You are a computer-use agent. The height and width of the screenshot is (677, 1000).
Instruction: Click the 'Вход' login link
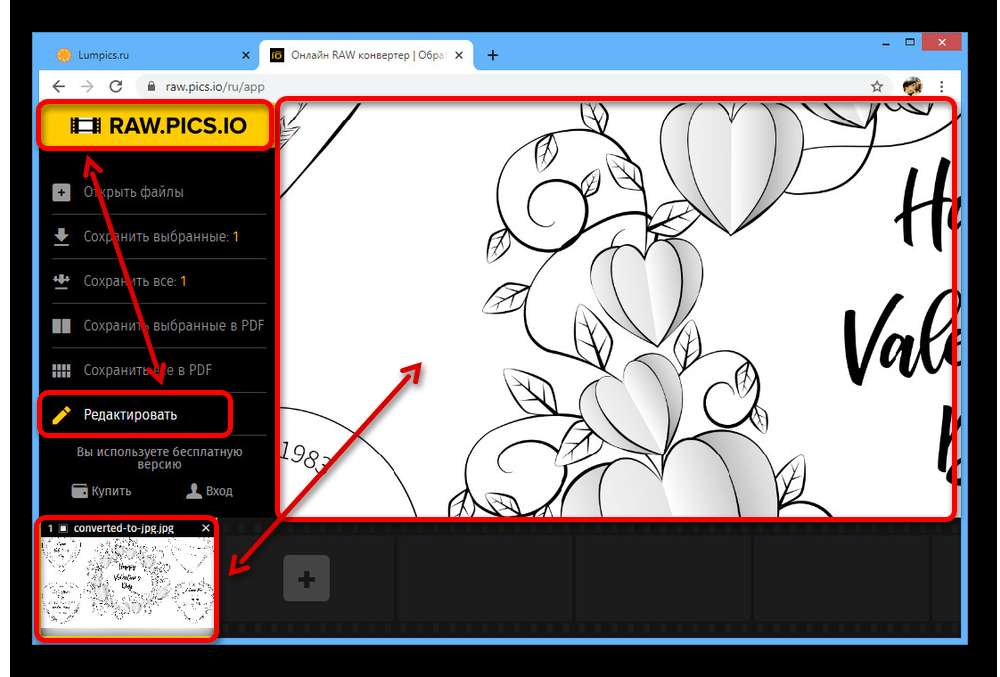click(219, 491)
